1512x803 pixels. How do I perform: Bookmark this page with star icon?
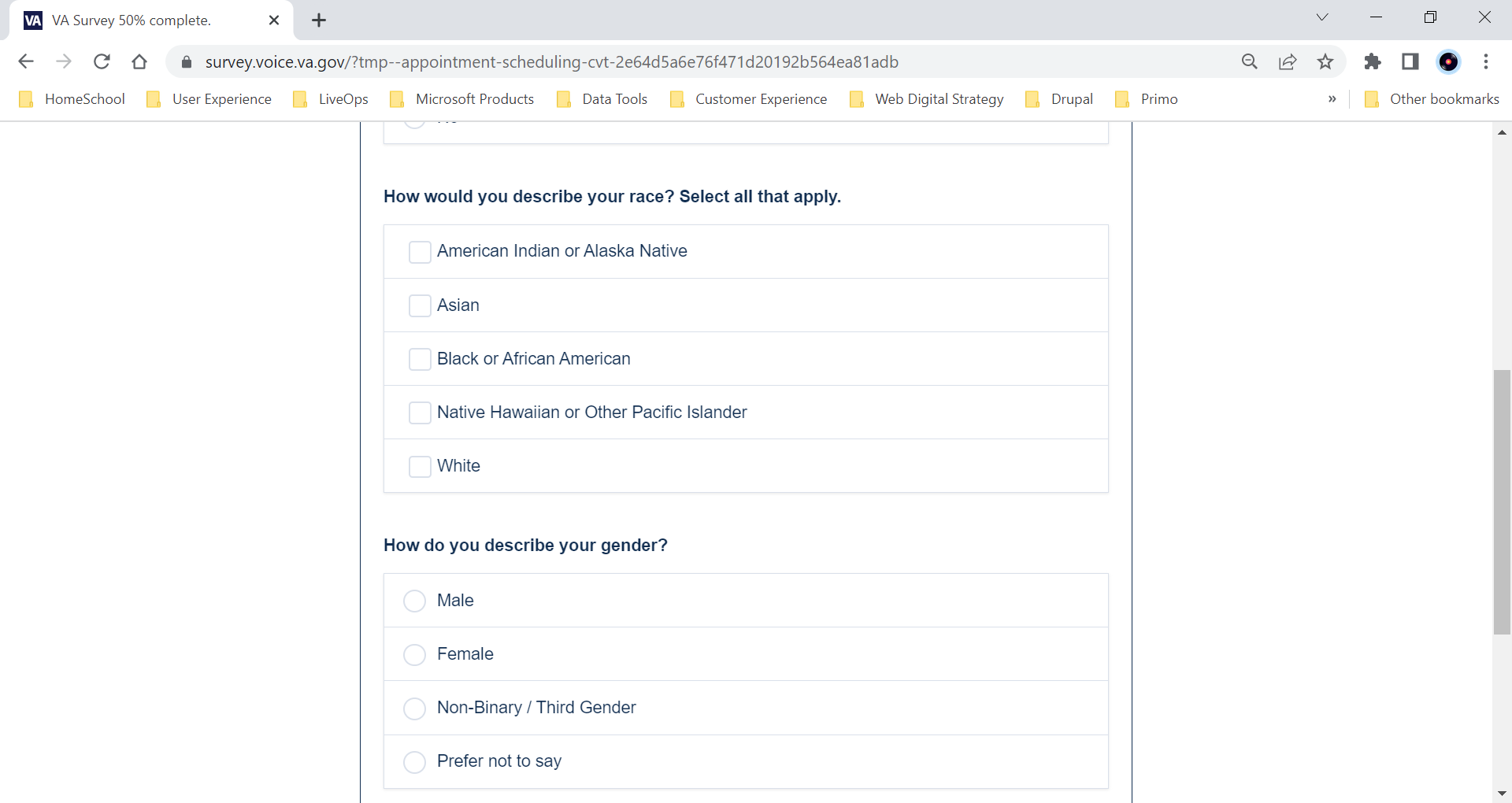[x=1325, y=61]
